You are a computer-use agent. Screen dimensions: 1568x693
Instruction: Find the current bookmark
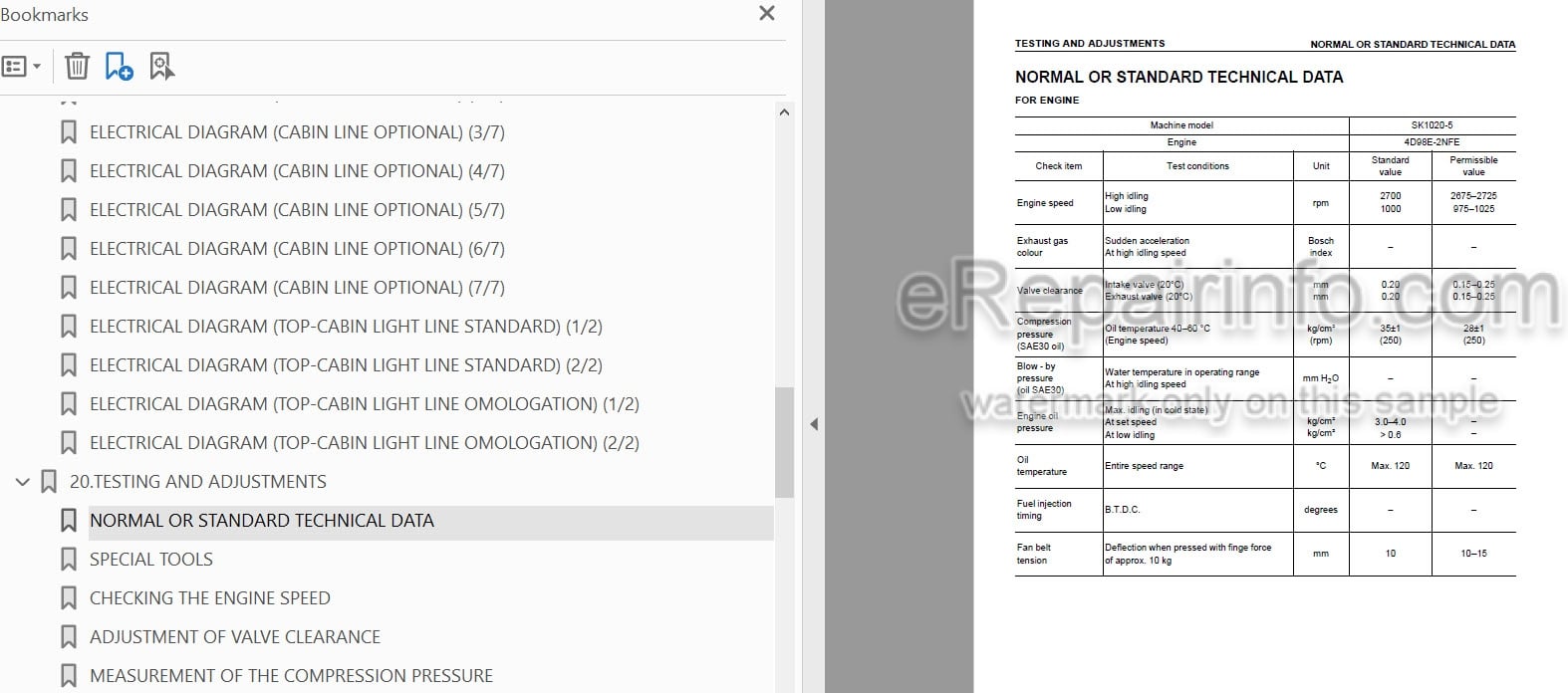click(x=161, y=67)
